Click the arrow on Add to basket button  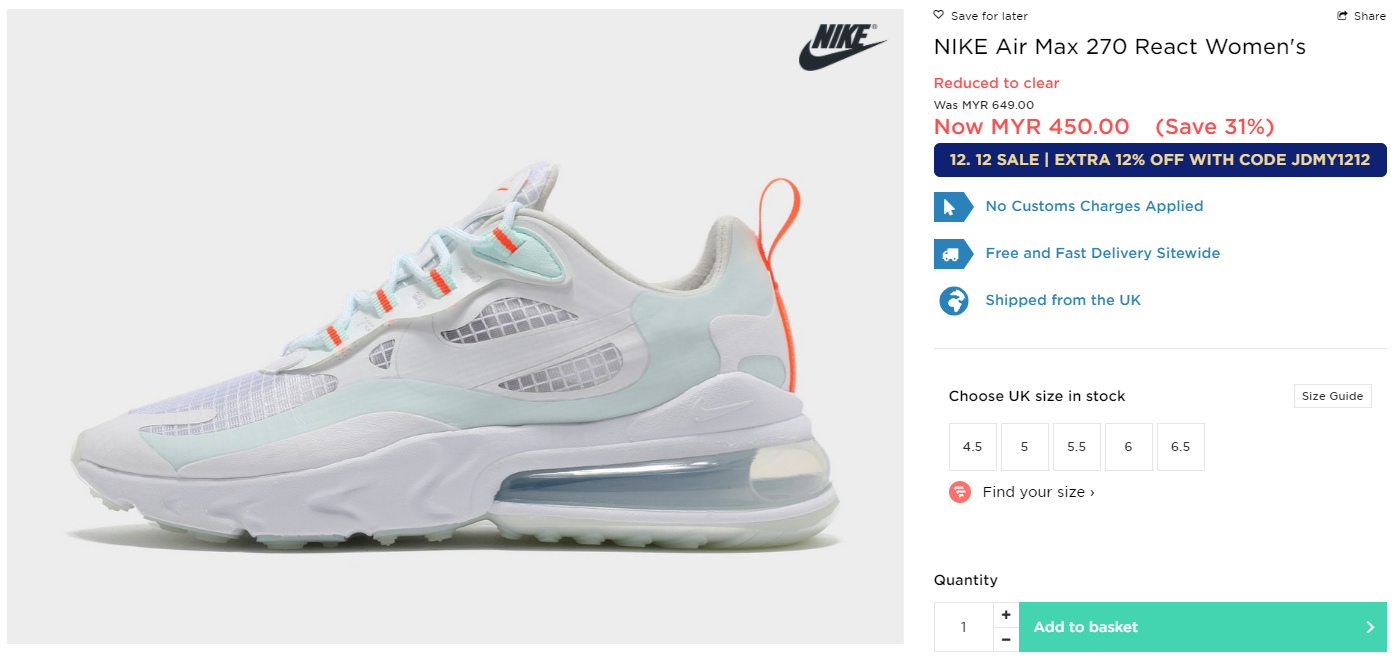coord(1370,627)
